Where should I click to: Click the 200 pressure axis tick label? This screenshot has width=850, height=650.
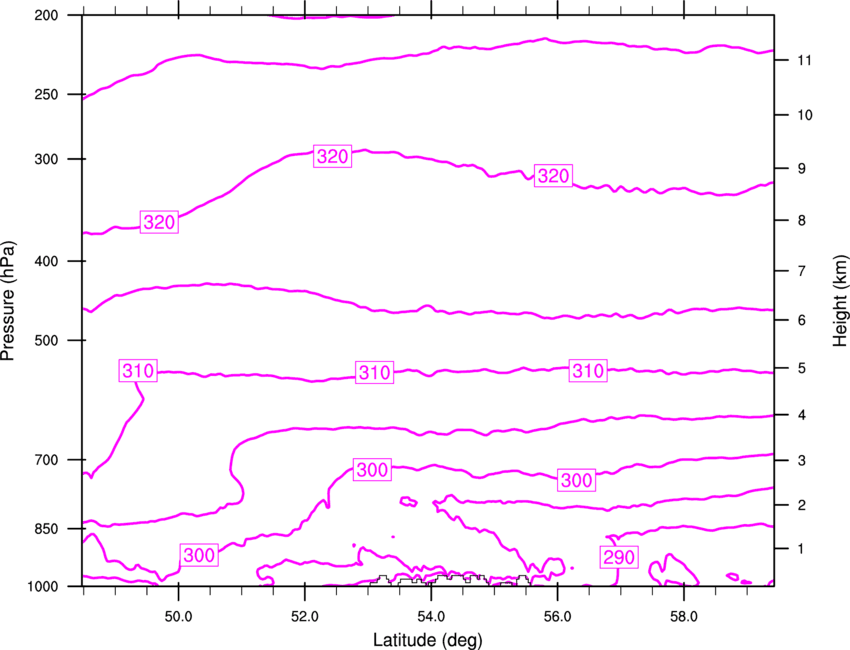coord(46,15)
